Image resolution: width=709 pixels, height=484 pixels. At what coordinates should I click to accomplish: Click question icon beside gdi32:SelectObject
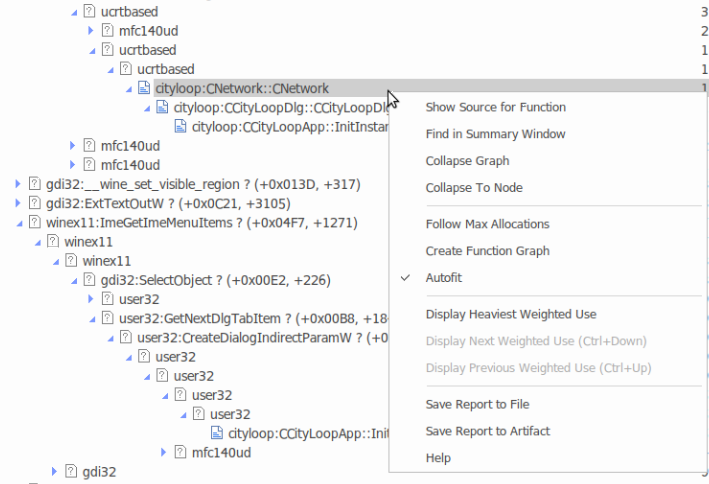[x=90, y=280]
